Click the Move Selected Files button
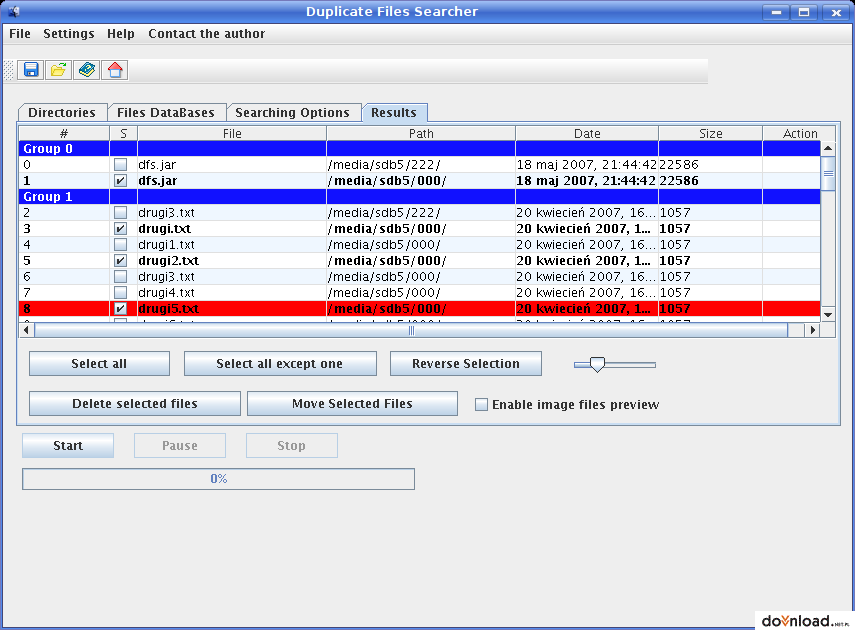855x630 pixels. 352,404
